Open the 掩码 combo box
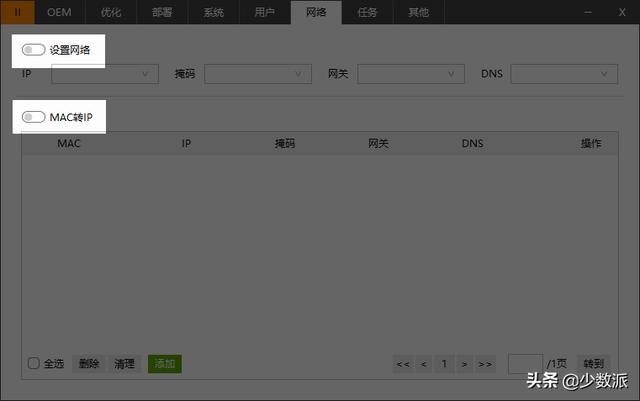The width and height of the screenshot is (640, 401). [x=258, y=74]
